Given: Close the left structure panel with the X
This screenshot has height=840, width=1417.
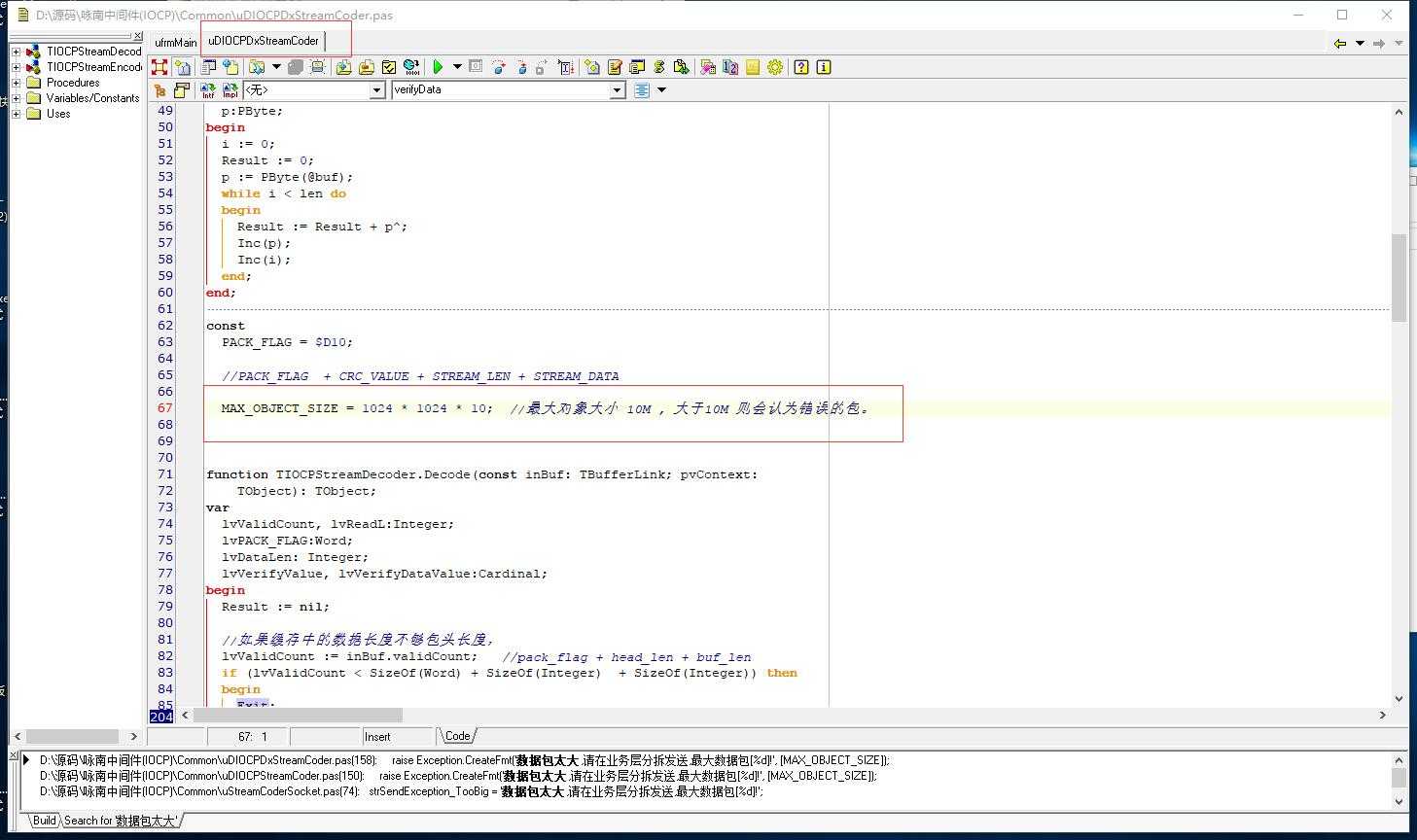Looking at the screenshot, I should pos(137,37).
